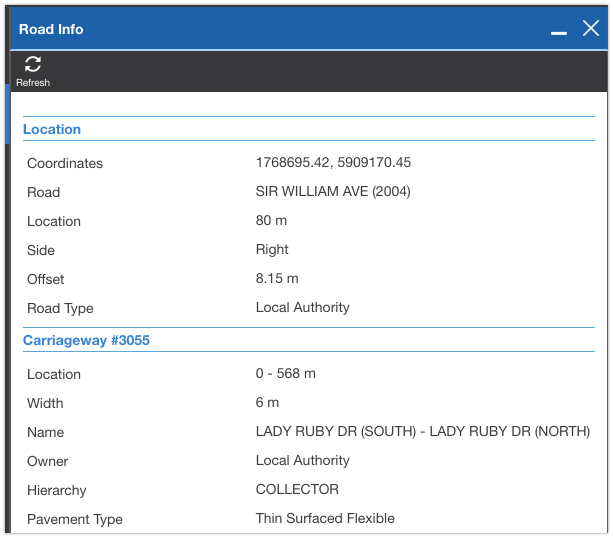
Task: Select Thin Surfaced Flexible pavement value
Action: click(325, 518)
